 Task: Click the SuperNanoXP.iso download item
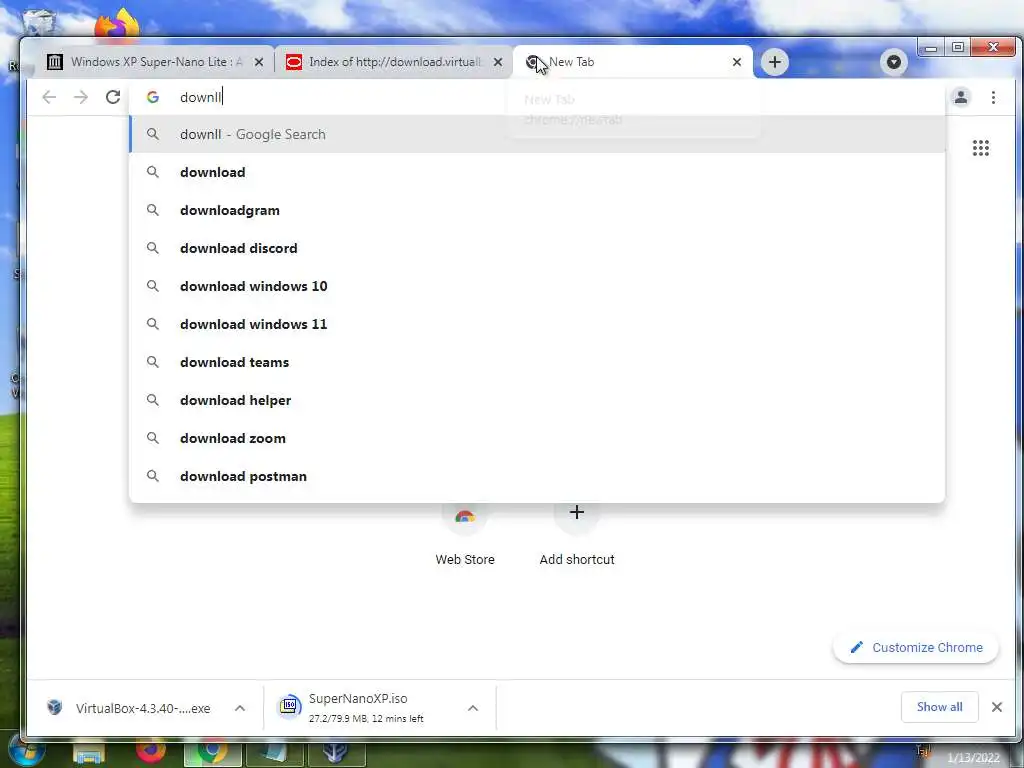366,708
